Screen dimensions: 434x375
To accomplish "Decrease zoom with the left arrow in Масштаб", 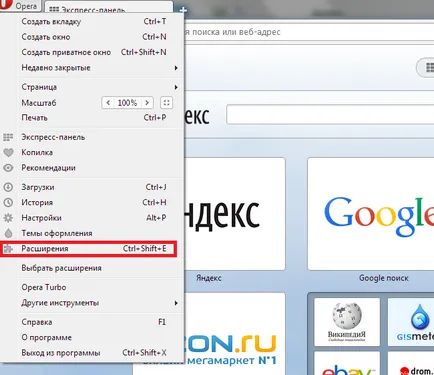I will (x=108, y=103).
